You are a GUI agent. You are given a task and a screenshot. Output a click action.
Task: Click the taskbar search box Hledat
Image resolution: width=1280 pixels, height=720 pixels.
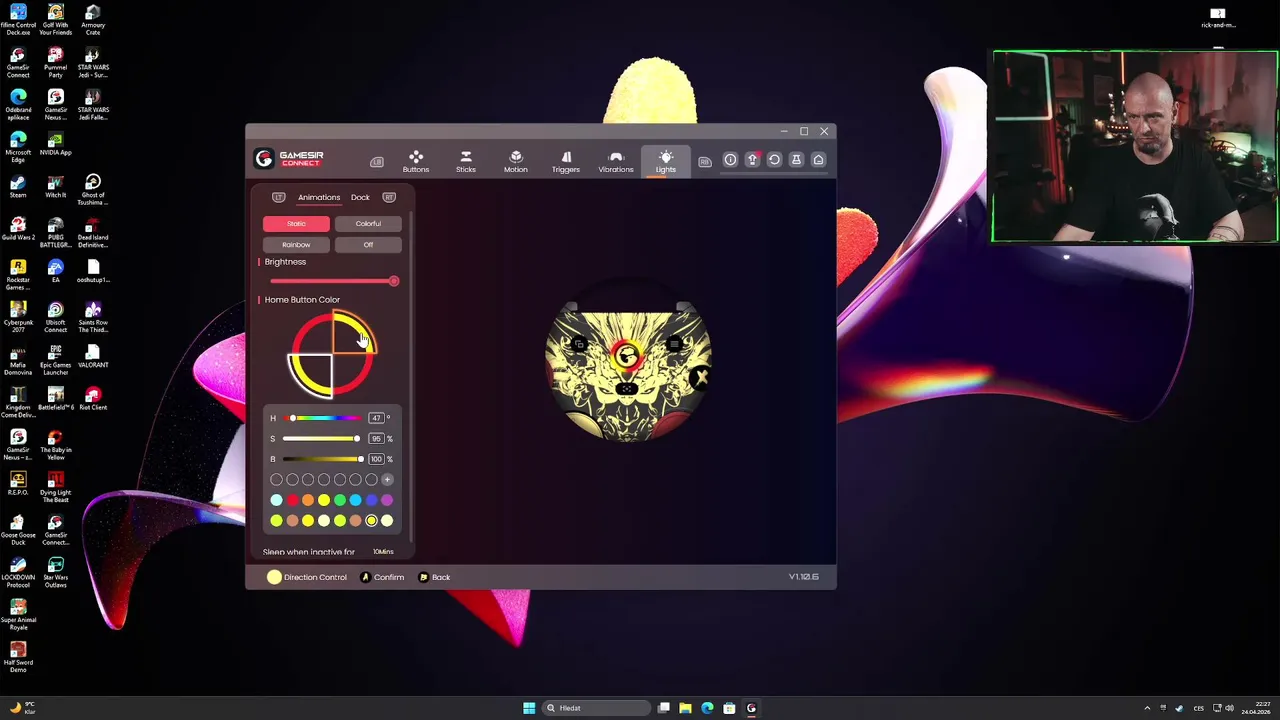point(597,708)
